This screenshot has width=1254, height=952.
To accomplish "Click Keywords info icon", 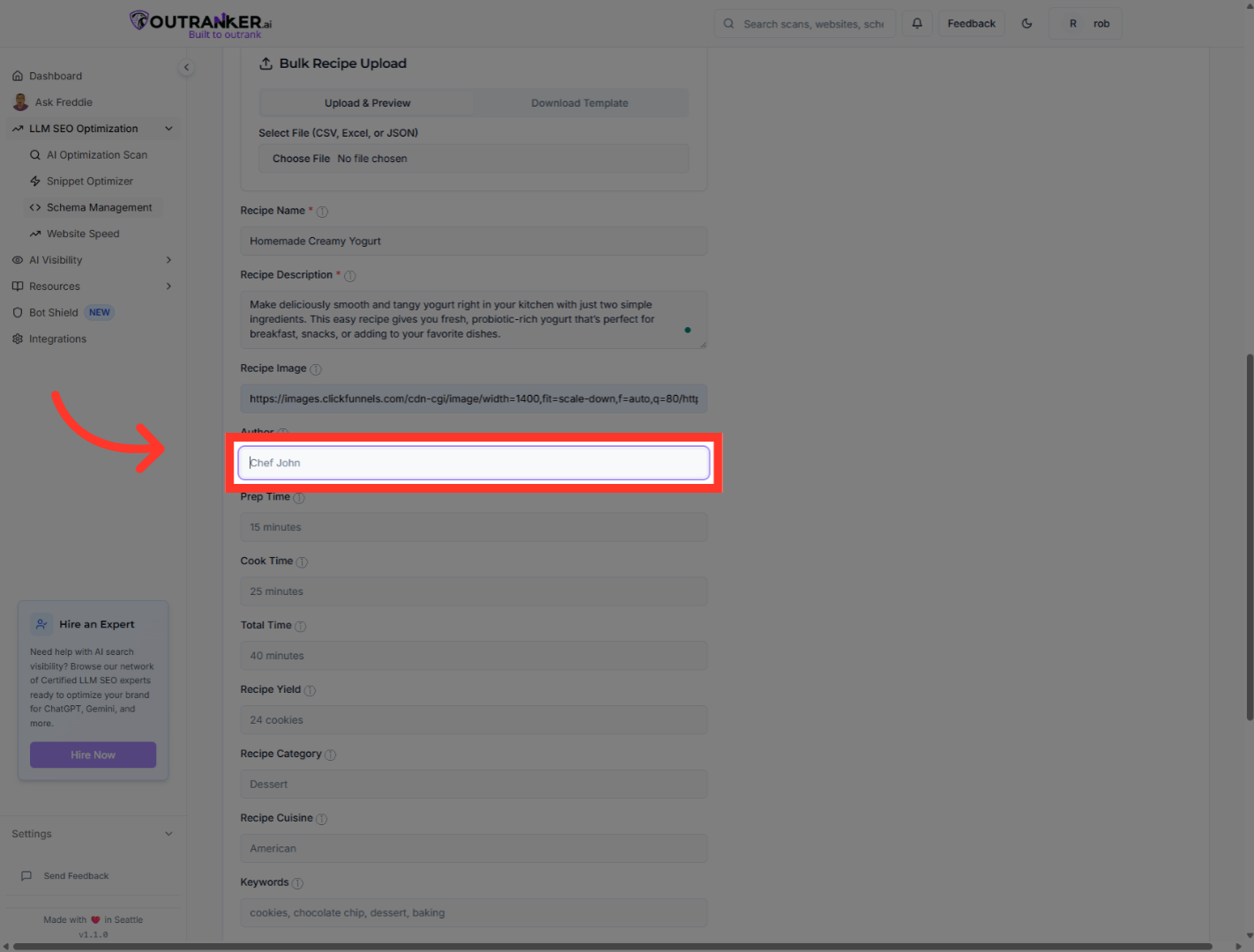I will pos(298,884).
